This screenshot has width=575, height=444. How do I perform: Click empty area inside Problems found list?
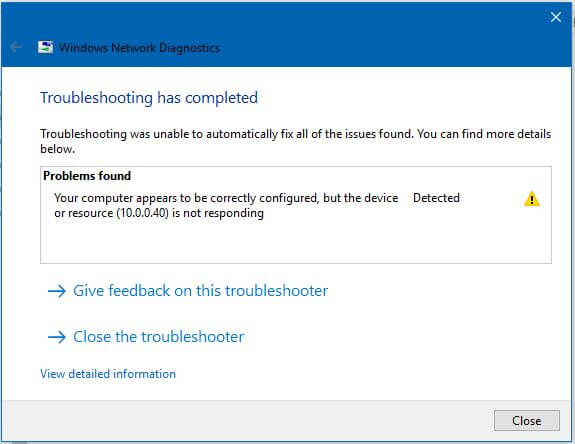point(296,242)
